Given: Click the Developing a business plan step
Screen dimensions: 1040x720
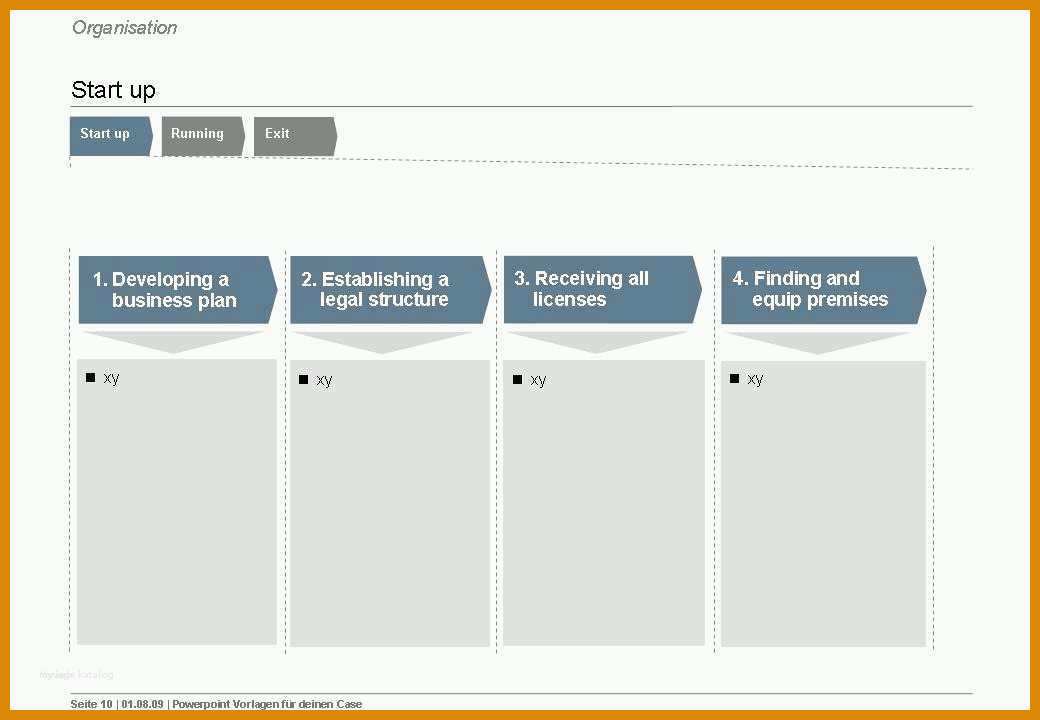Looking at the screenshot, I should [178, 290].
